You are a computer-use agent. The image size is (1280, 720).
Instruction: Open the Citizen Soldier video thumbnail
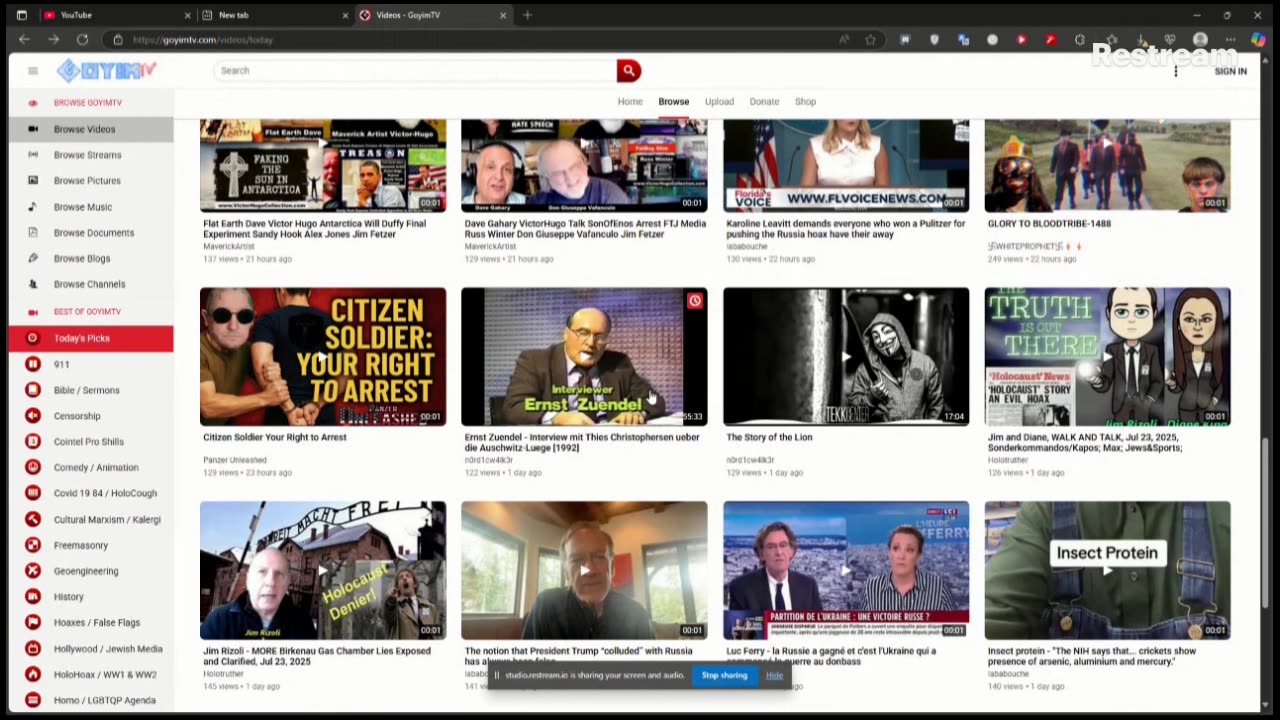(323, 357)
